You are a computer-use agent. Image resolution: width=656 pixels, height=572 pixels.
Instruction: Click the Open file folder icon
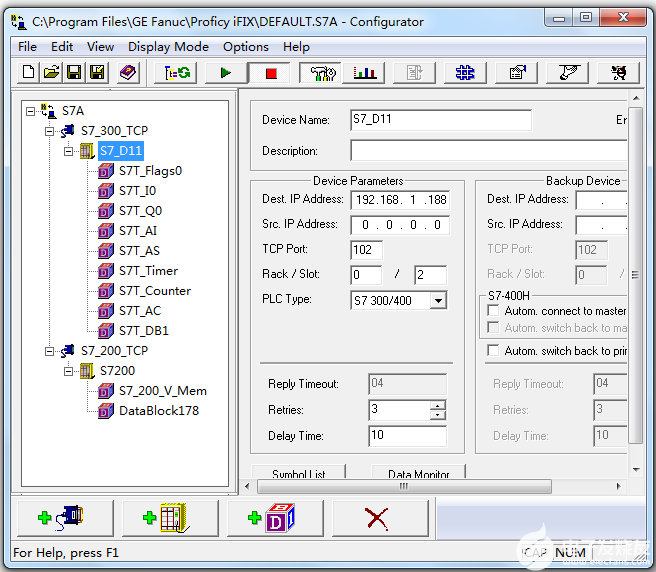pos(51,73)
